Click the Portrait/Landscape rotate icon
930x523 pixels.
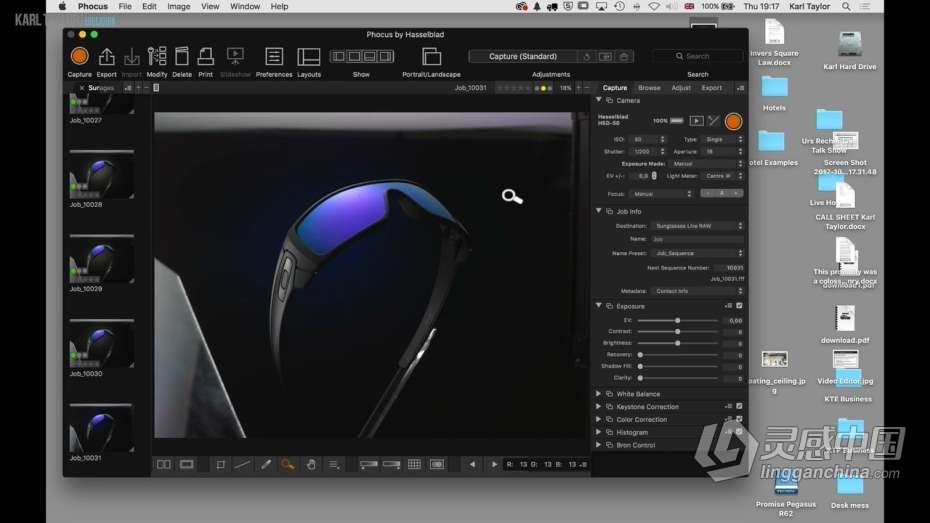coord(431,57)
